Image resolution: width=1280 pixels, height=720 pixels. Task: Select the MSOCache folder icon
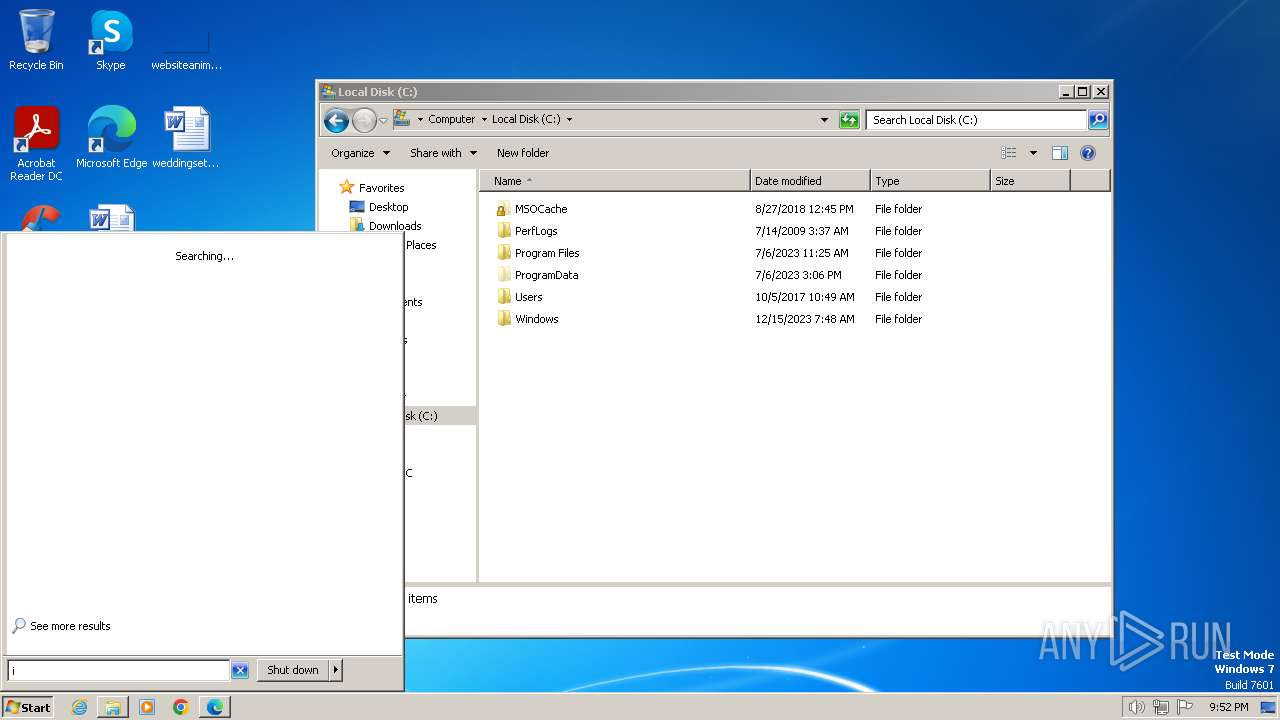click(503, 209)
